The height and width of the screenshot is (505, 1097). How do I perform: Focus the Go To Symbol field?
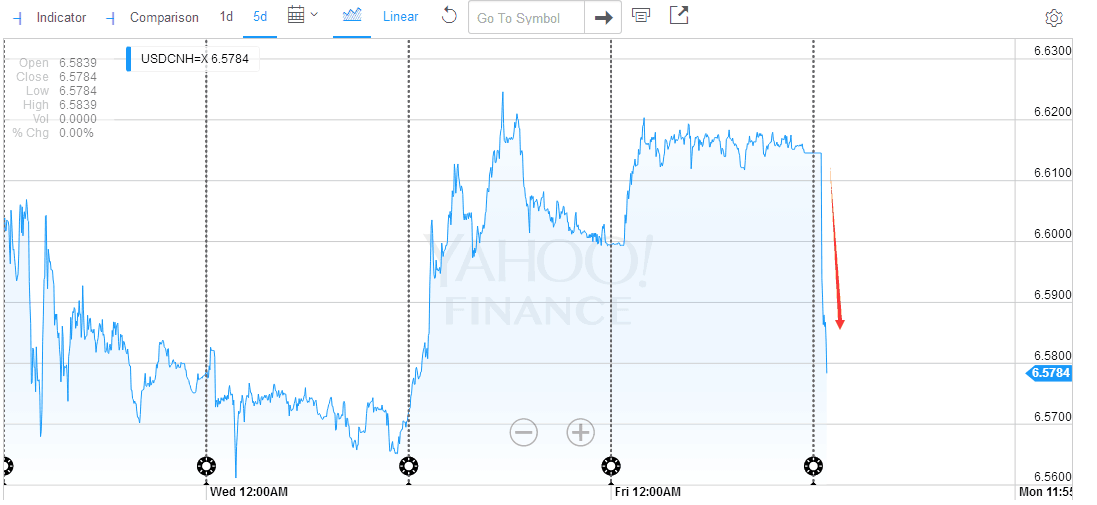[x=526, y=18]
